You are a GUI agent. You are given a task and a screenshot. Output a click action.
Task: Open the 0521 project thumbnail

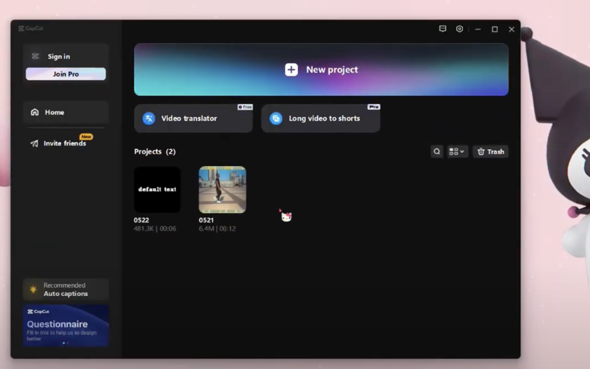tap(222, 190)
